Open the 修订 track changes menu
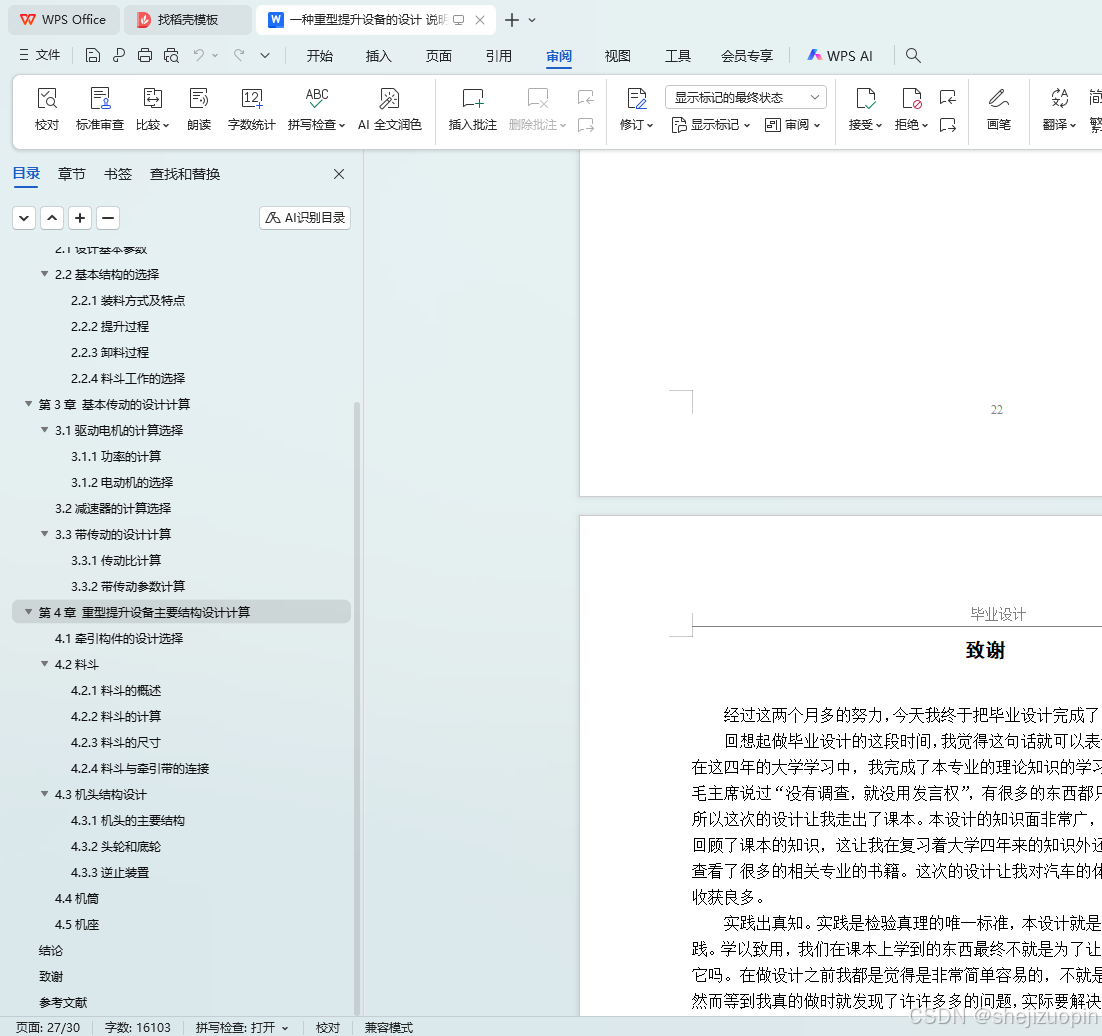 point(637,109)
